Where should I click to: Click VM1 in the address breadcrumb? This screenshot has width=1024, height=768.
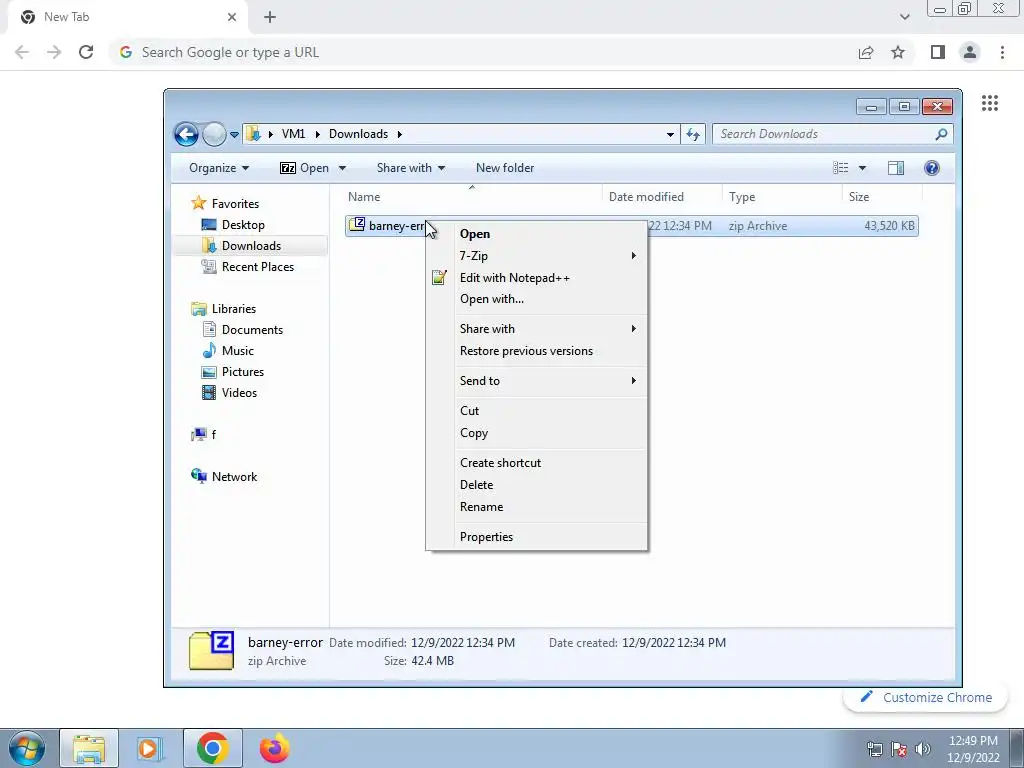(x=293, y=134)
